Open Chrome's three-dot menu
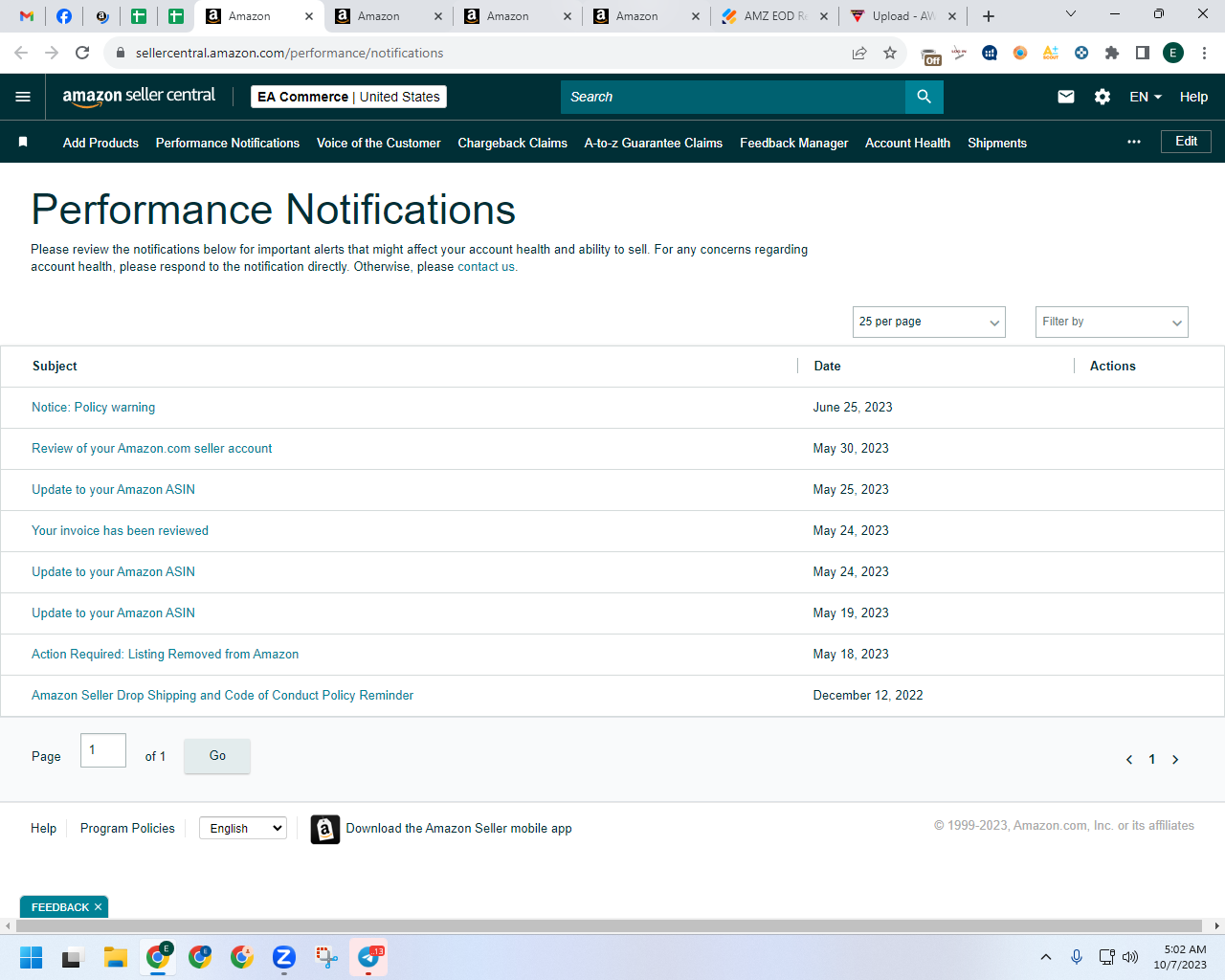This screenshot has height=980, width=1225. coord(1205,53)
